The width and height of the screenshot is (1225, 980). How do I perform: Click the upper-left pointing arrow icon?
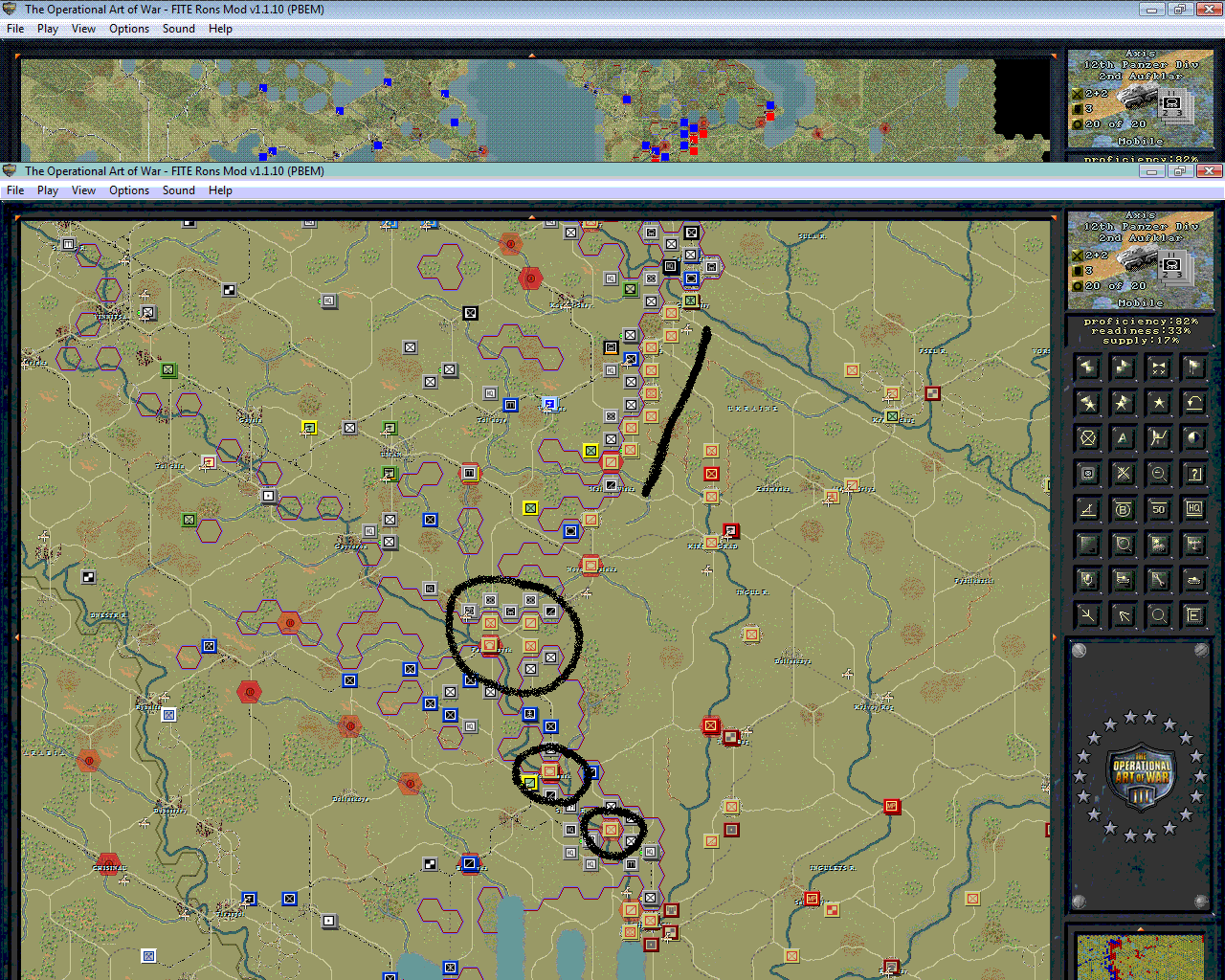click(x=1124, y=615)
